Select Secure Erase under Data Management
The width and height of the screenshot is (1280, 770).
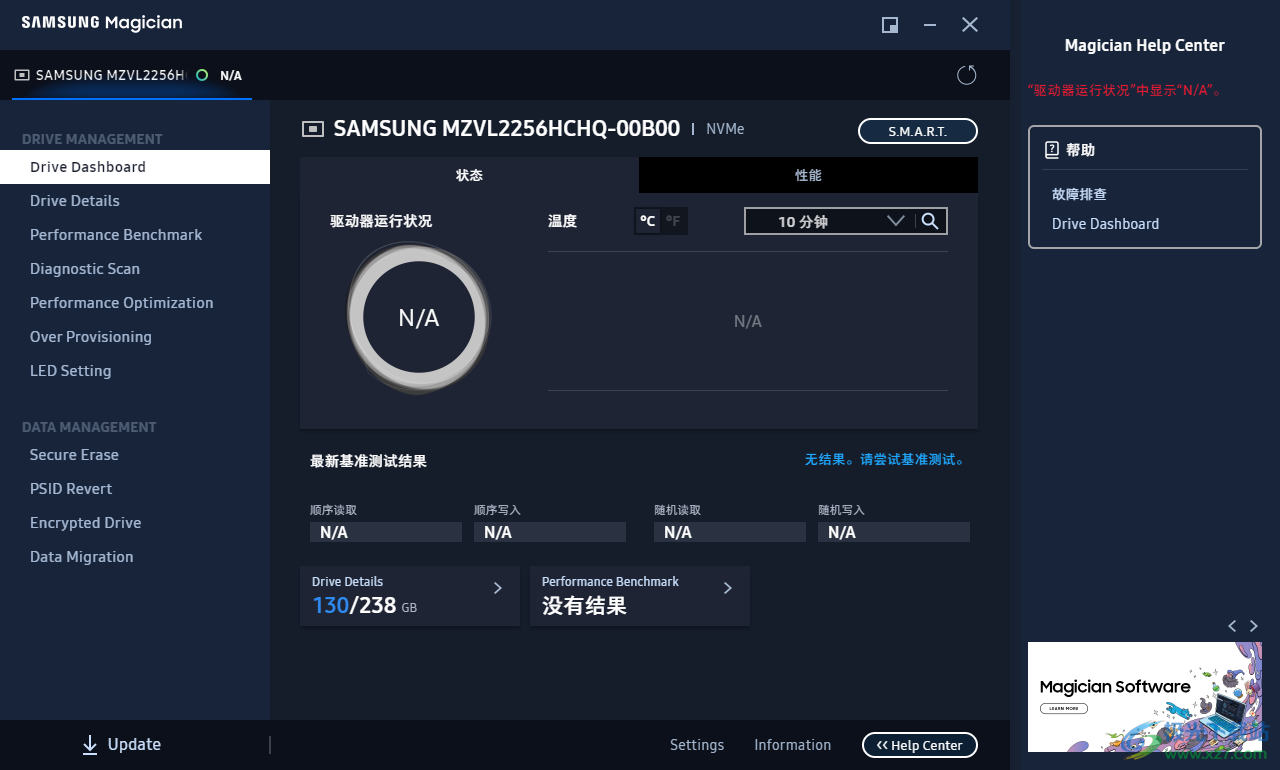74,454
